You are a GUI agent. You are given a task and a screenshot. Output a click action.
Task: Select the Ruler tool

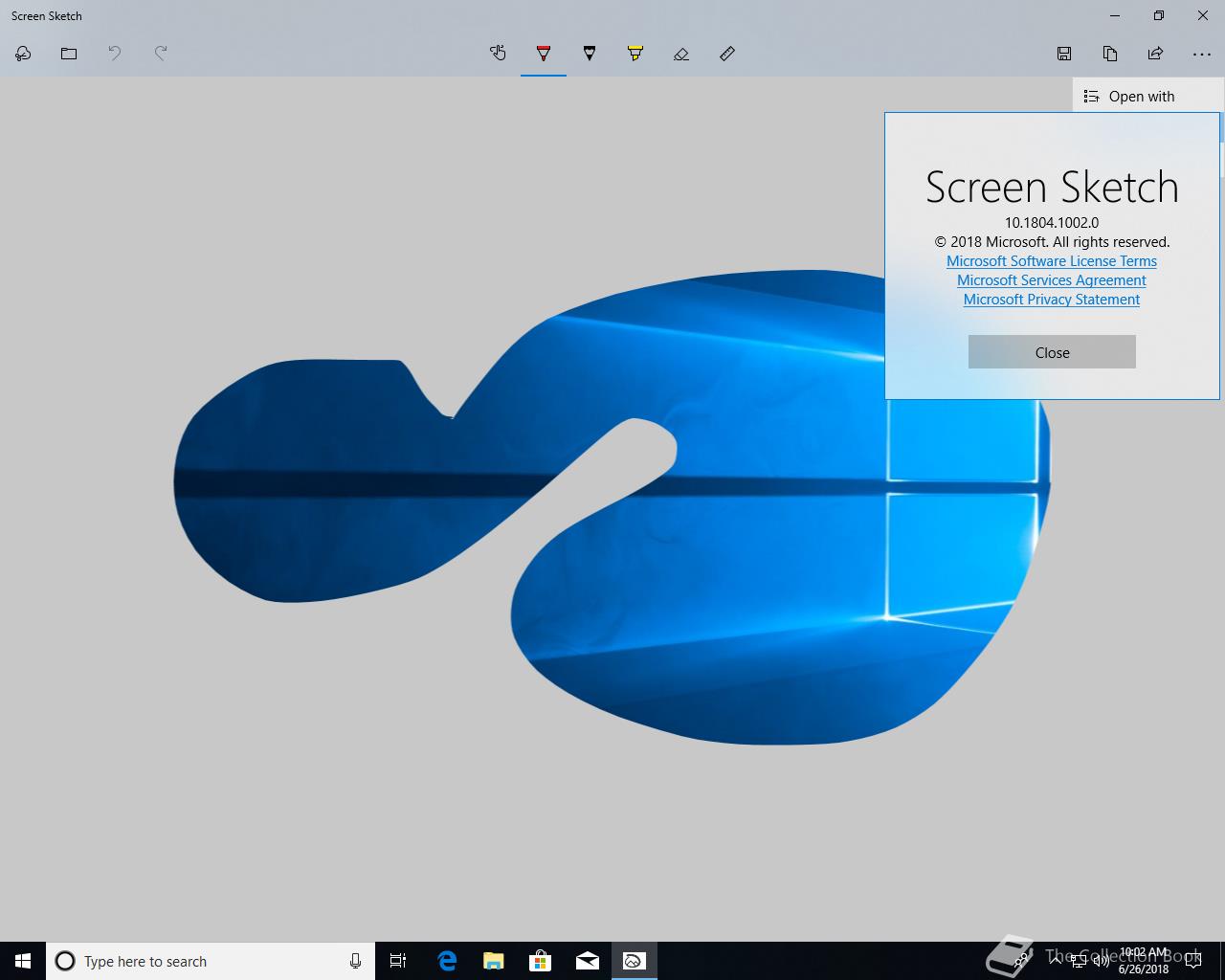727,54
